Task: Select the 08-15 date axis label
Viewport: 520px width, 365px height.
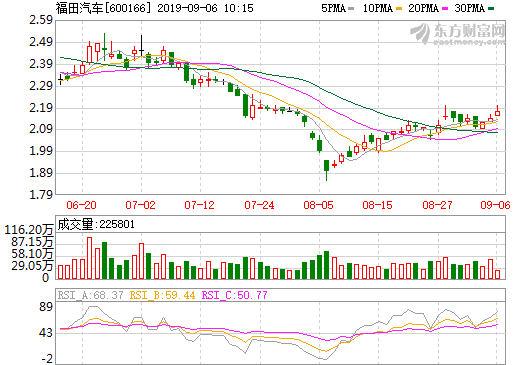Action: pos(378,205)
